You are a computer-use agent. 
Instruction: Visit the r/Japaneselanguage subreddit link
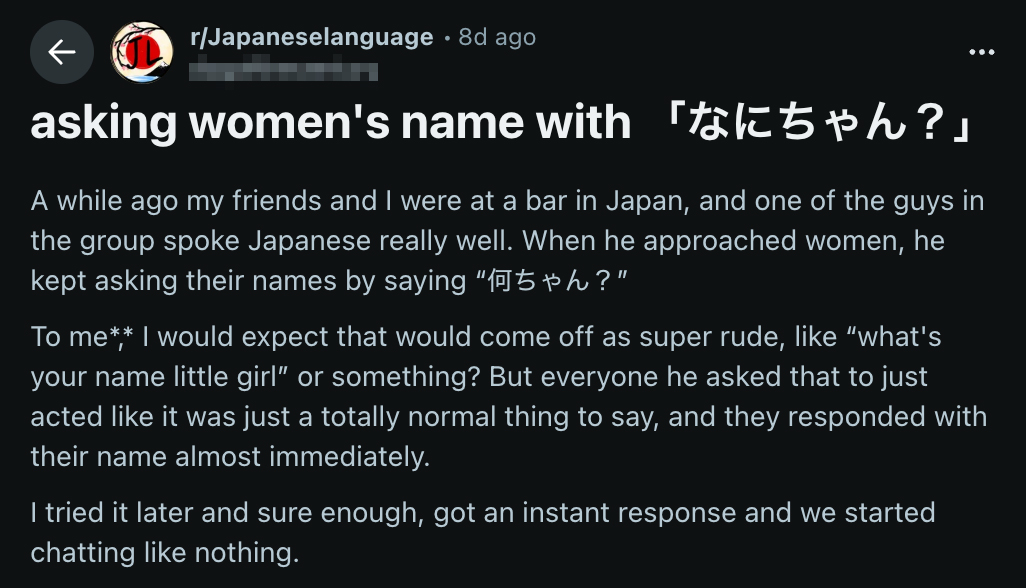tap(311, 37)
